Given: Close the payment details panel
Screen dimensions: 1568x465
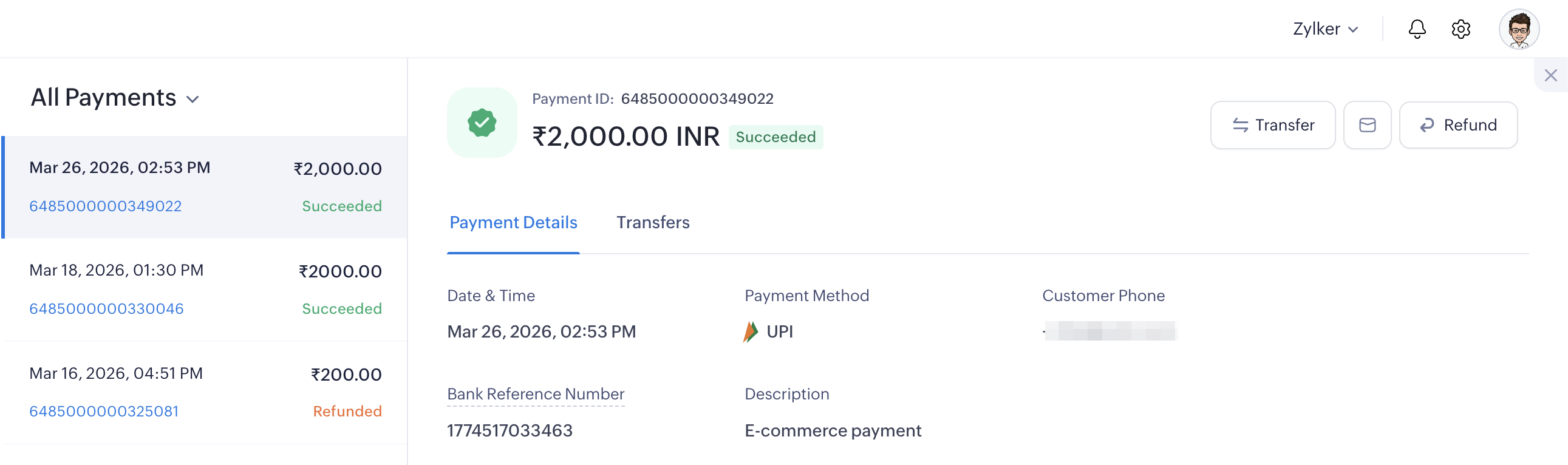Looking at the screenshot, I should click(x=1550, y=75).
